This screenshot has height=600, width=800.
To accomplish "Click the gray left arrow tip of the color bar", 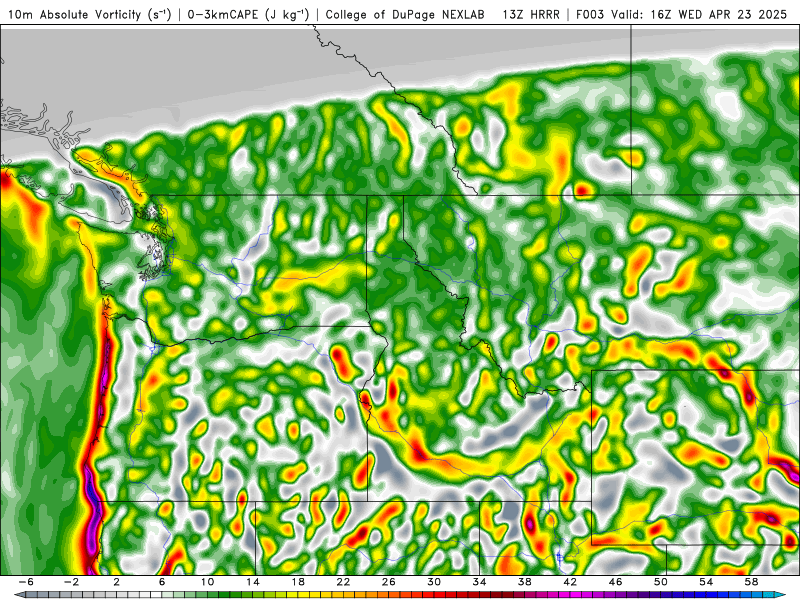I will click(19, 595).
